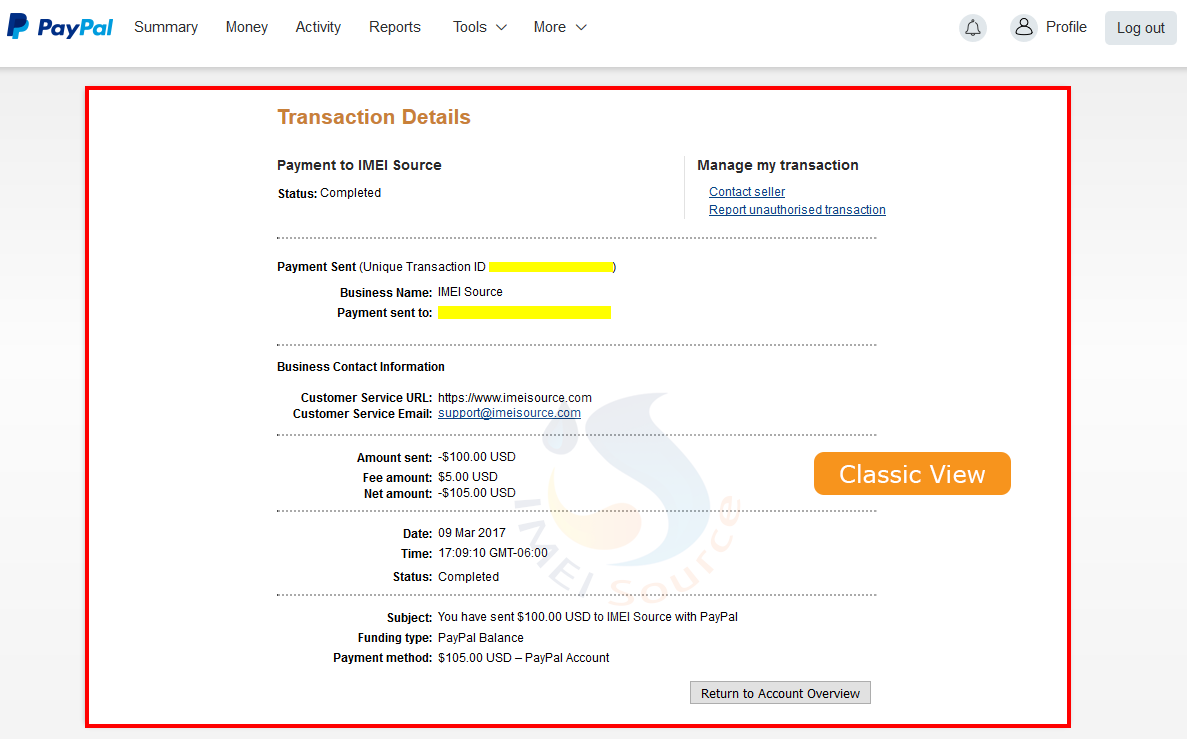This screenshot has width=1187, height=739.
Task: Open Report unauthorised transaction link
Action: pyautogui.click(x=797, y=210)
